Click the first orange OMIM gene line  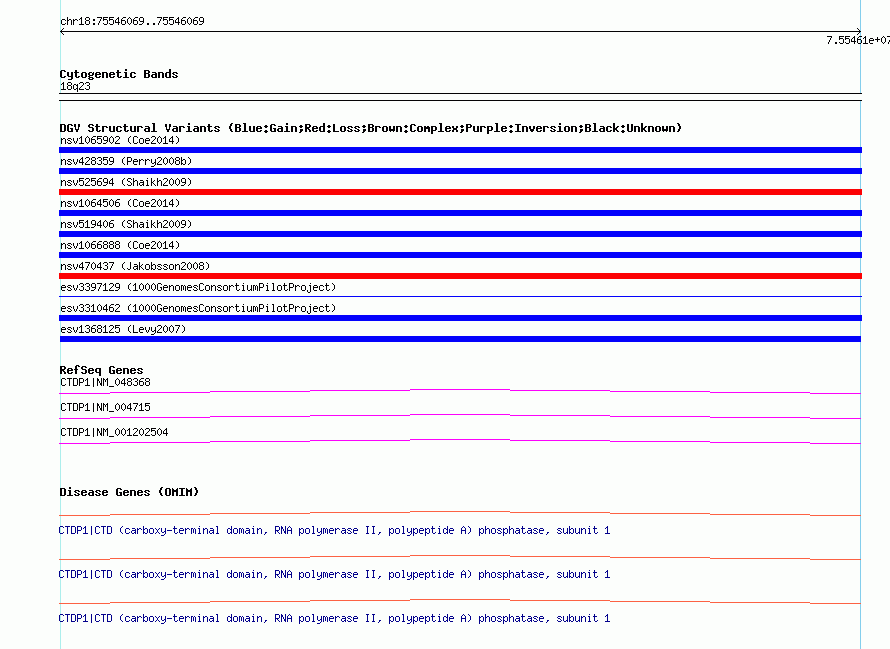(460, 513)
